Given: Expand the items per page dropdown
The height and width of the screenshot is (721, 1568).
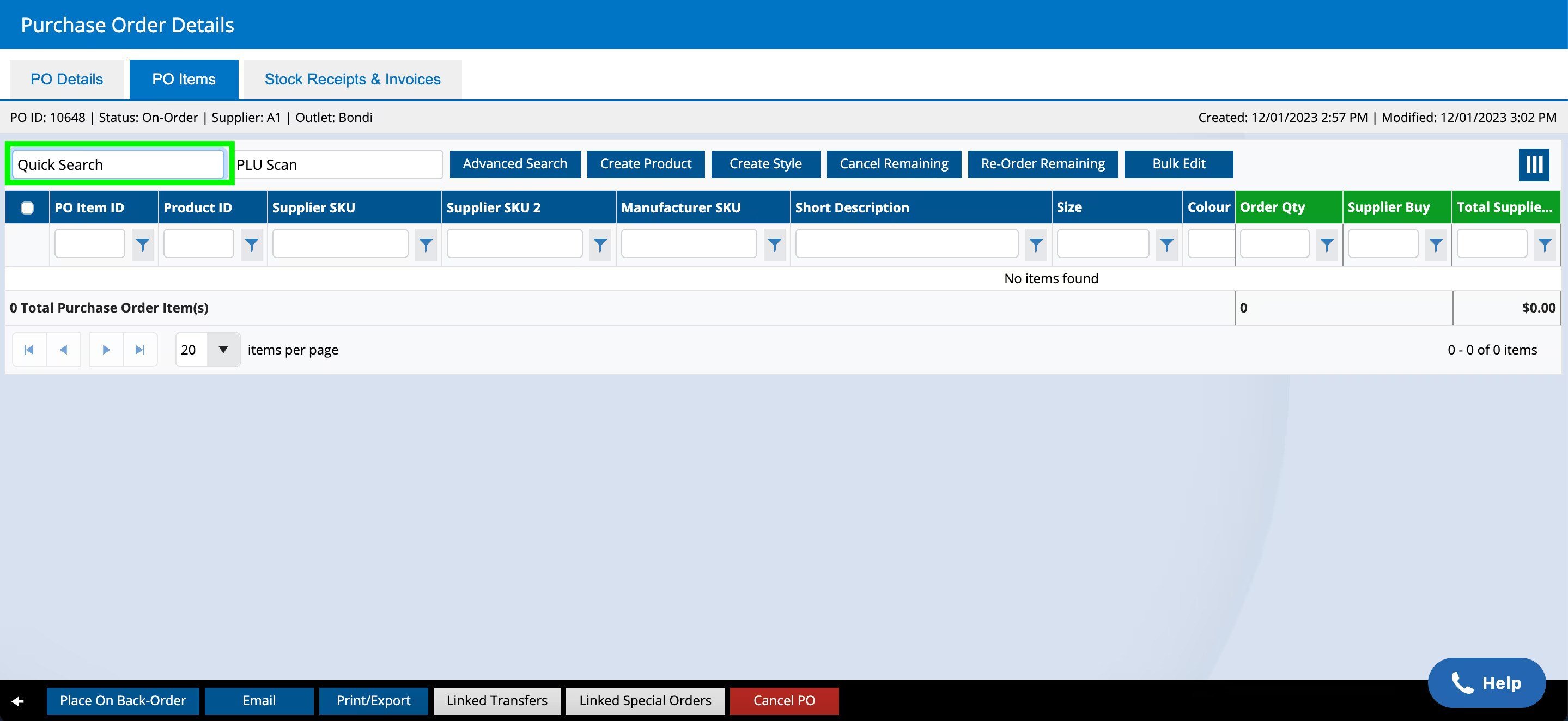Looking at the screenshot, I should tap(223, 350).
